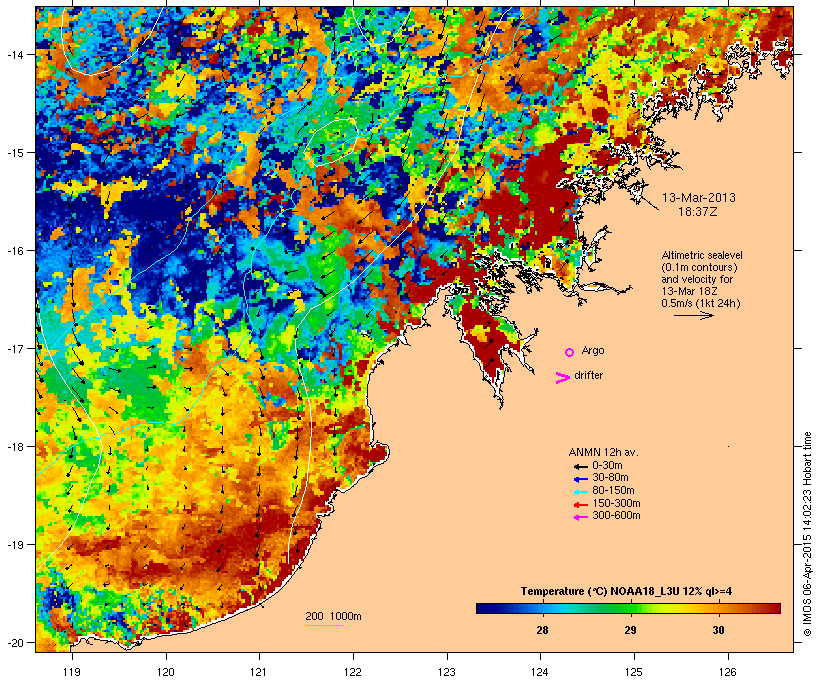Click the dark blue cold end of color bar

point(484,608)
